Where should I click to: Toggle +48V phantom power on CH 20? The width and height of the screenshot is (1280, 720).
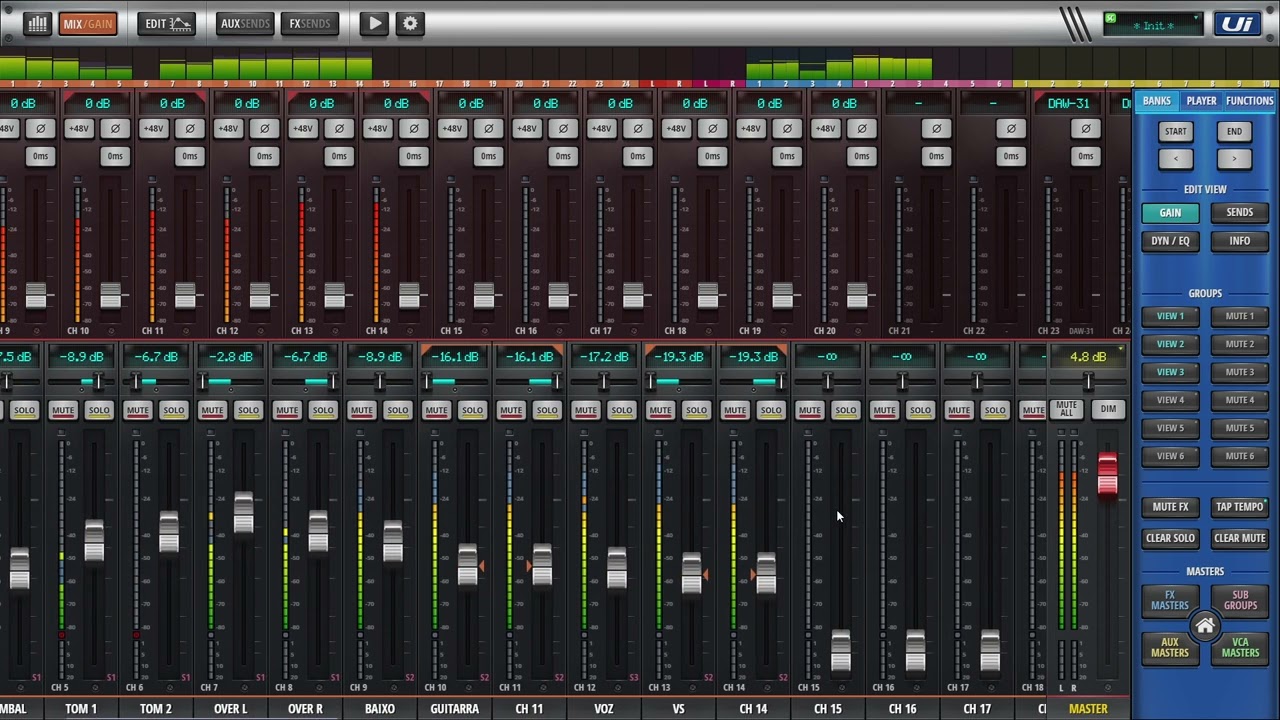click(x=825, y=128)
